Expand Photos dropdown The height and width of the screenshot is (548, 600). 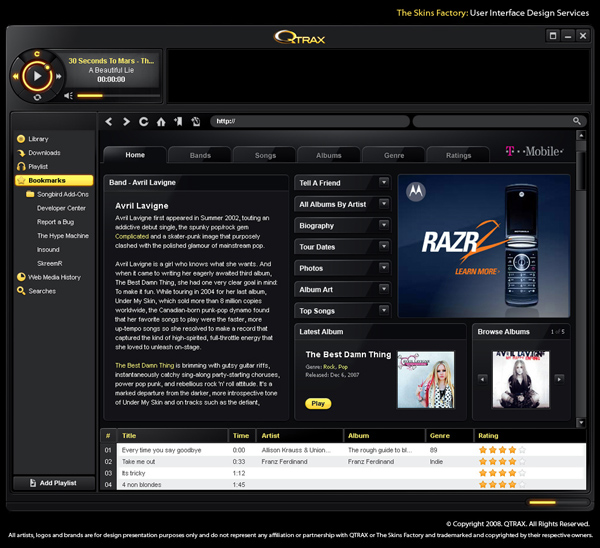[384, 267]
